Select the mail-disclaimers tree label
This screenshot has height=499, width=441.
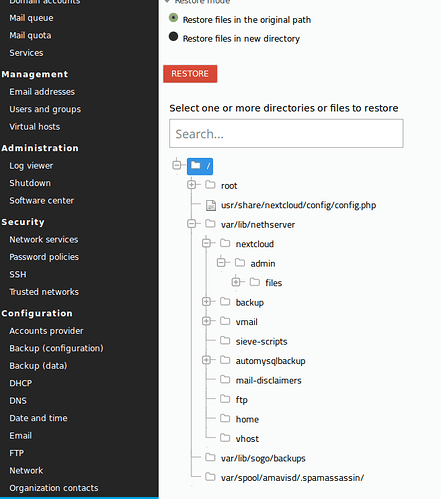click(268, 381)
